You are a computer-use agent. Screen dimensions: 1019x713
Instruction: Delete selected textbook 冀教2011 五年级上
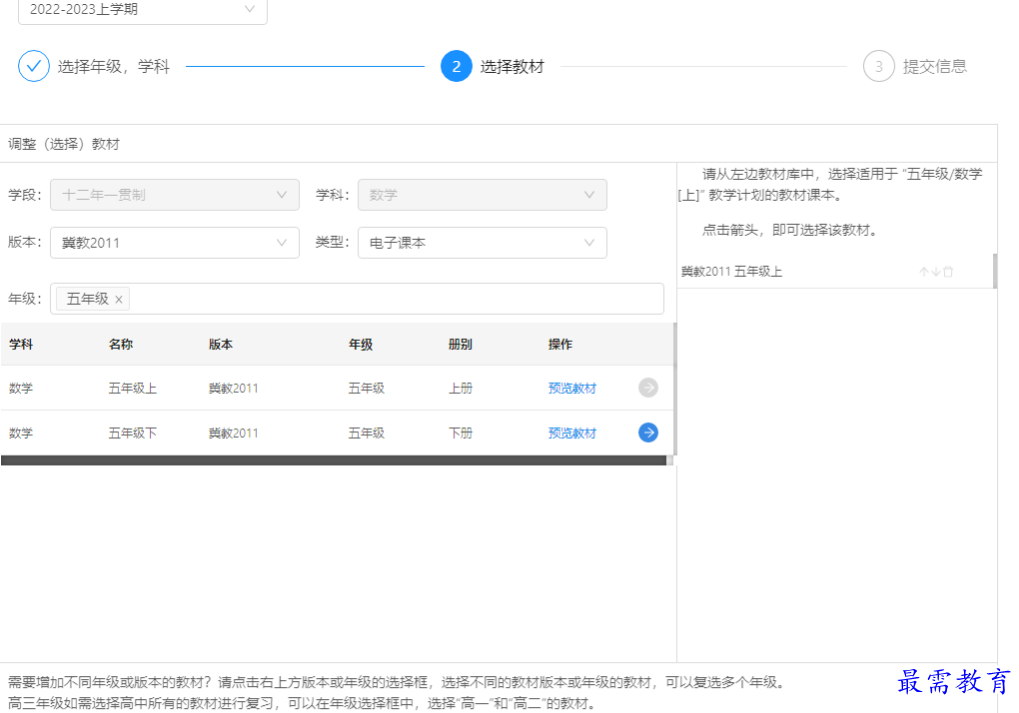click(x=948, y=272)
